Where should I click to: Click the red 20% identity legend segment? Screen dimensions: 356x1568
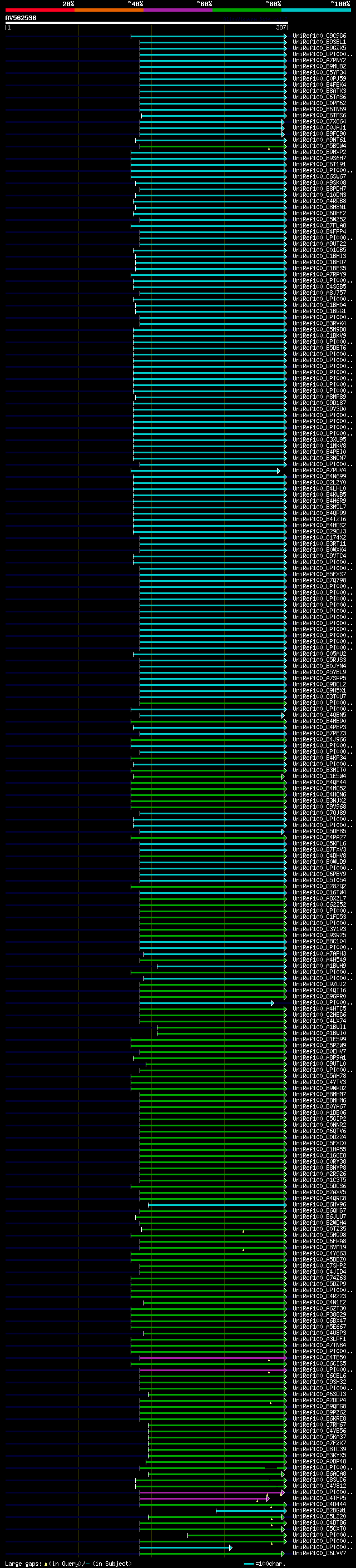click(39, 10)
